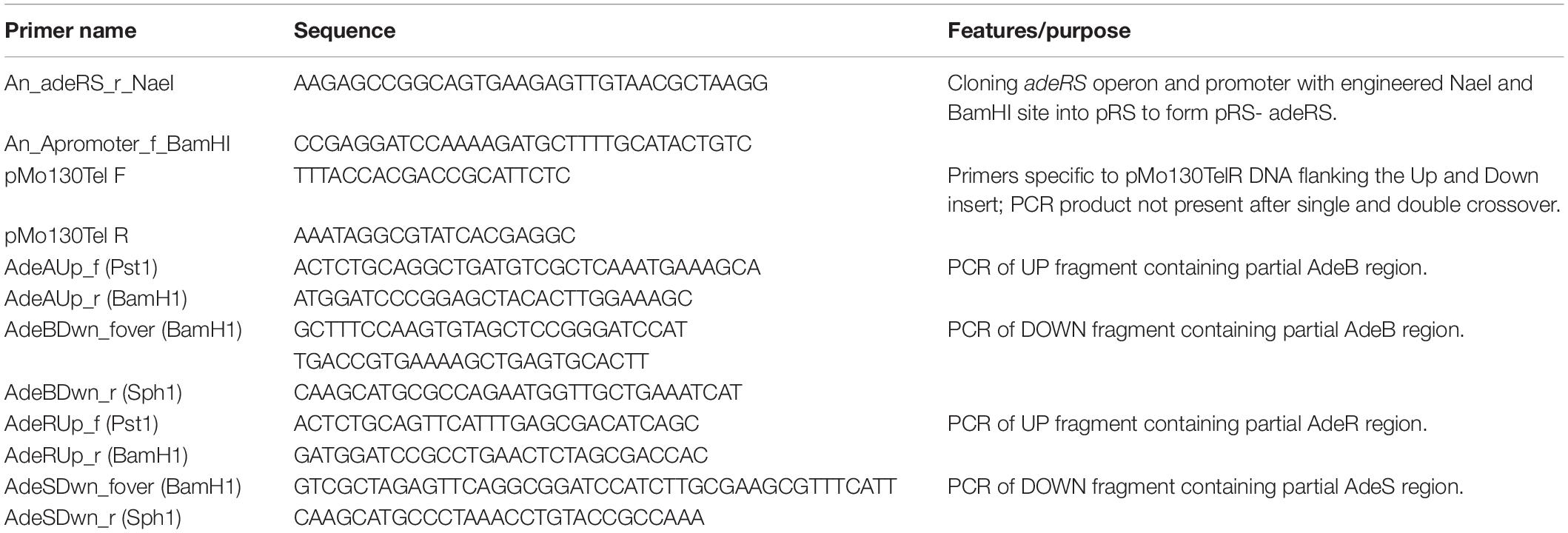Click the AdeSDwn_r (Sph1) primer name
Image resolution: width=1568 pixels, height=533 pixels.
(93, 518)
